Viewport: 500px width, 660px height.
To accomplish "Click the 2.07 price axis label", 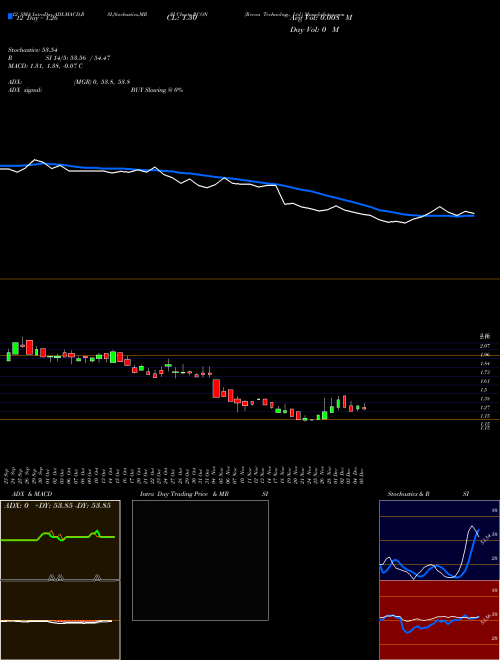I will 485,346.
